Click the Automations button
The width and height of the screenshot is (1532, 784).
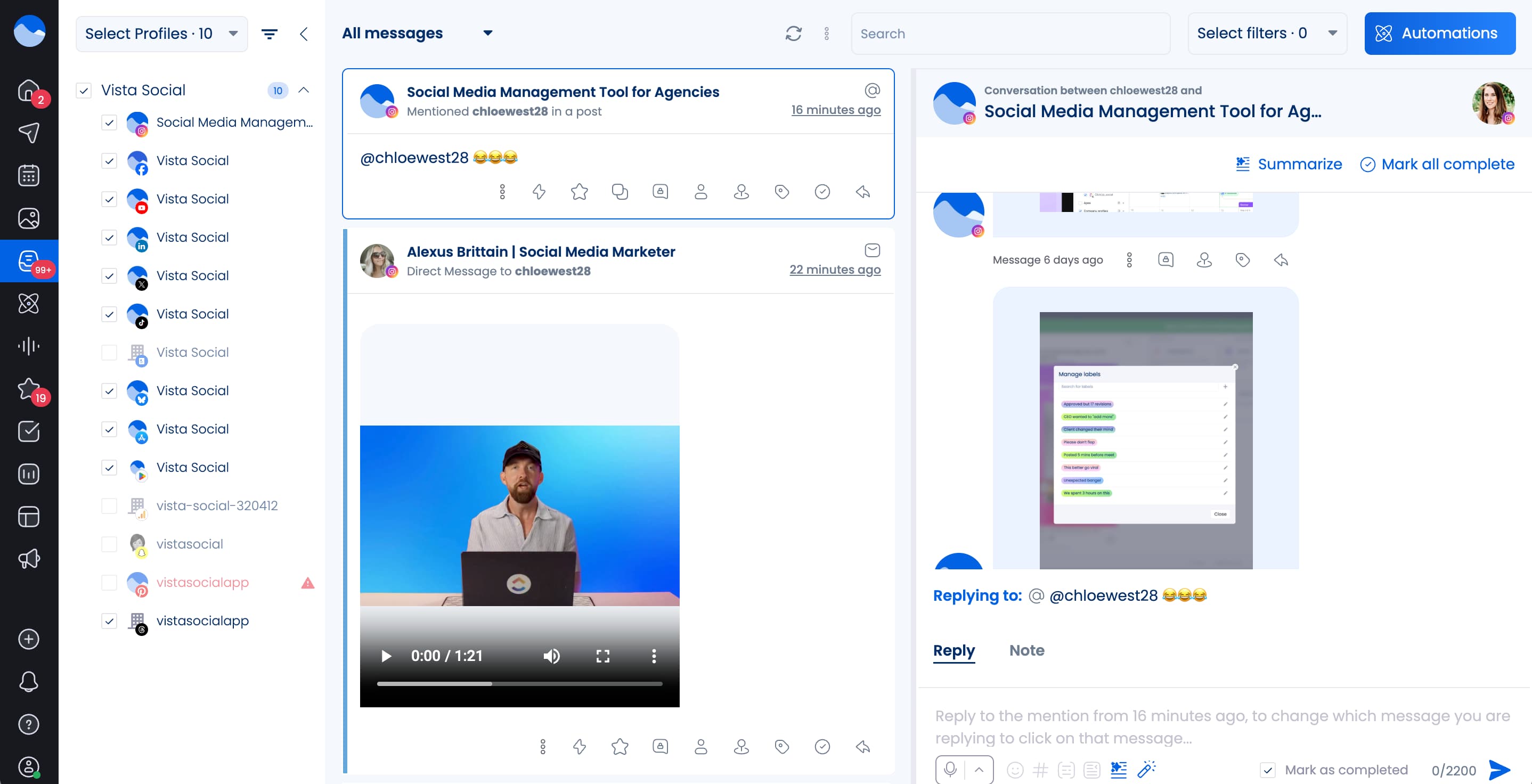tap(1439, 34)
